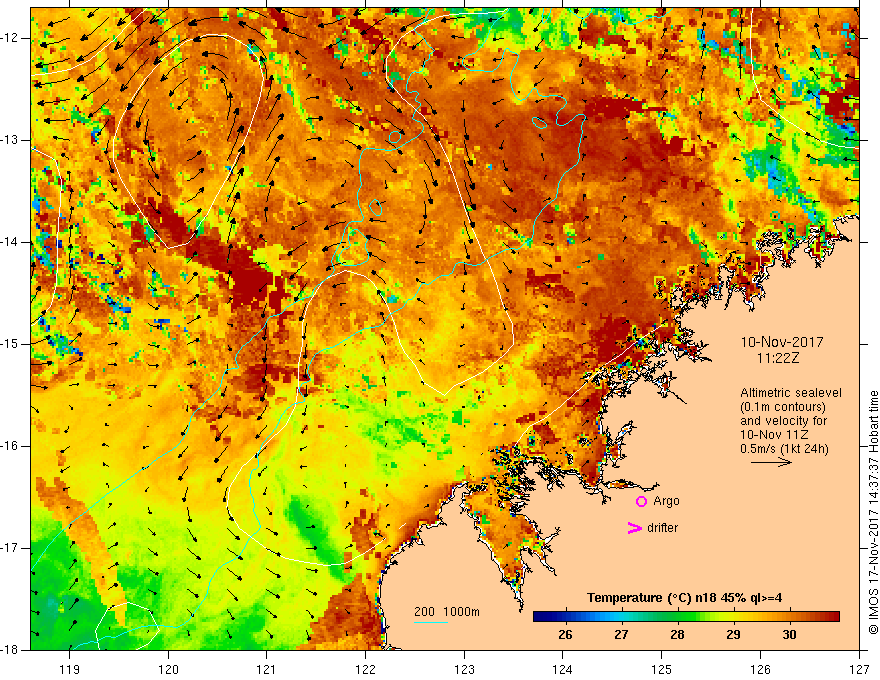
Task: Click the temperature colour bar at 28
Action: pos(677,617)
